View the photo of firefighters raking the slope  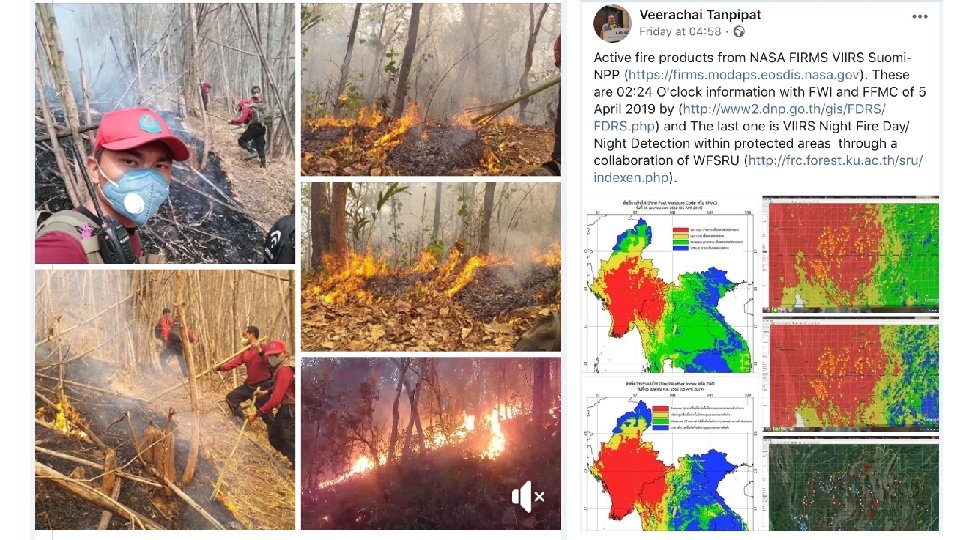pos(165,400)
